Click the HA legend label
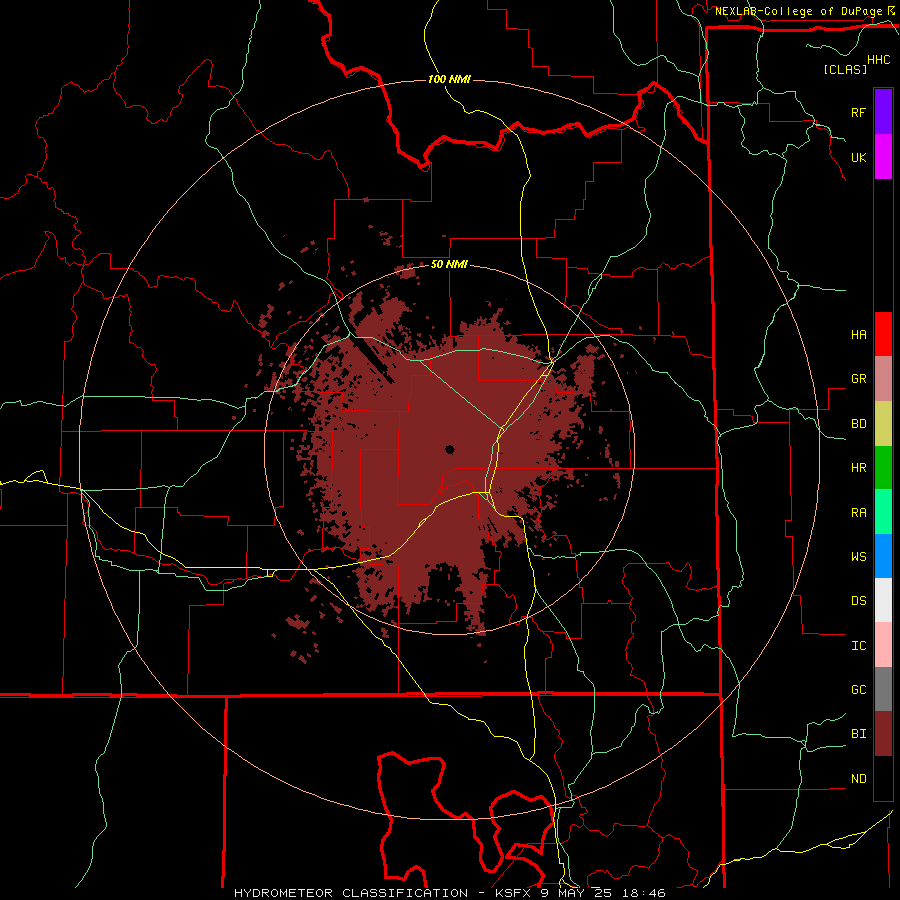Viewport: 900px width, 900px height. [858, 334]
